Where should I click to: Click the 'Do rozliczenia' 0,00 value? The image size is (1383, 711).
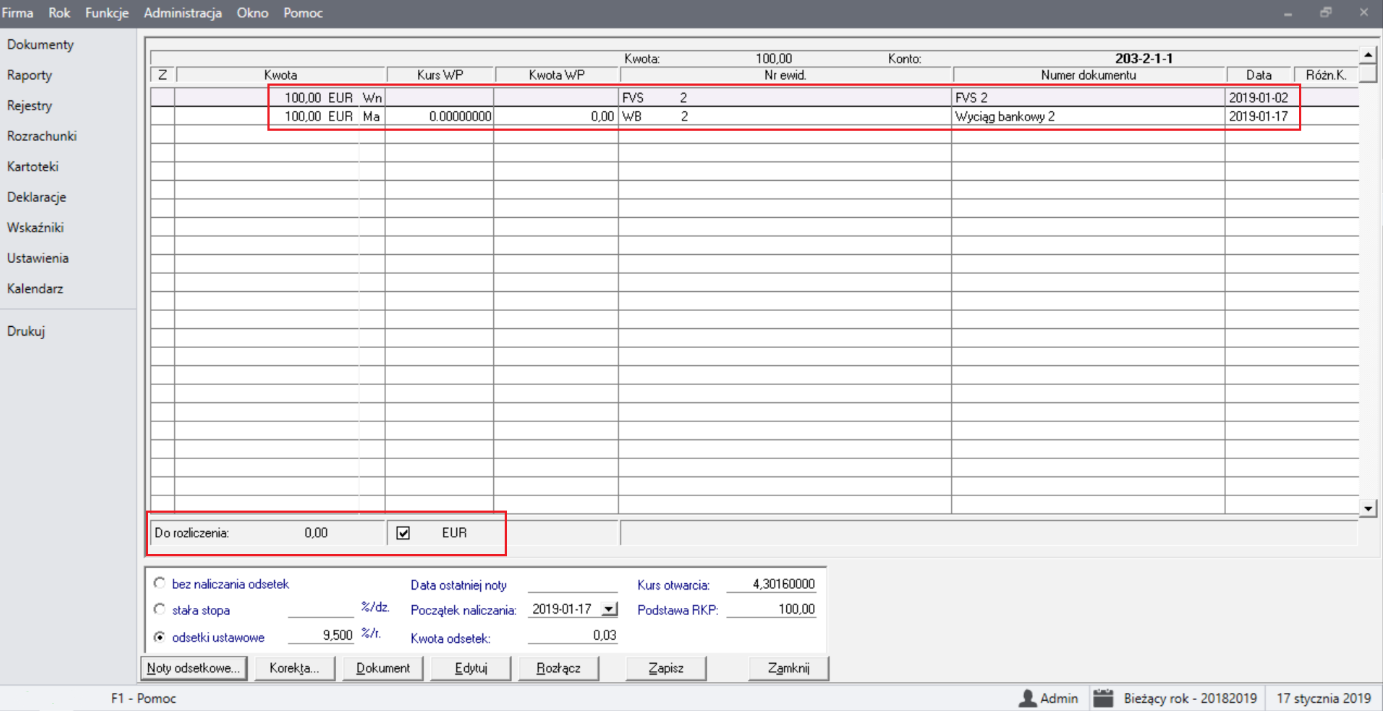[x=316, y=533]
